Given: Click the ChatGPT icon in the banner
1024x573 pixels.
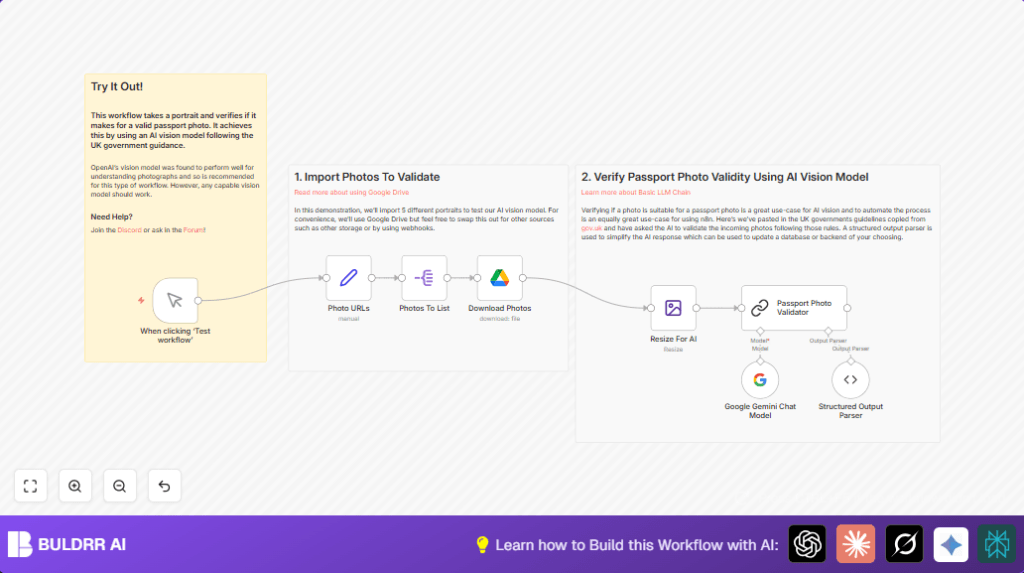Looking at the screenshot, I should [x=807, y=544].
